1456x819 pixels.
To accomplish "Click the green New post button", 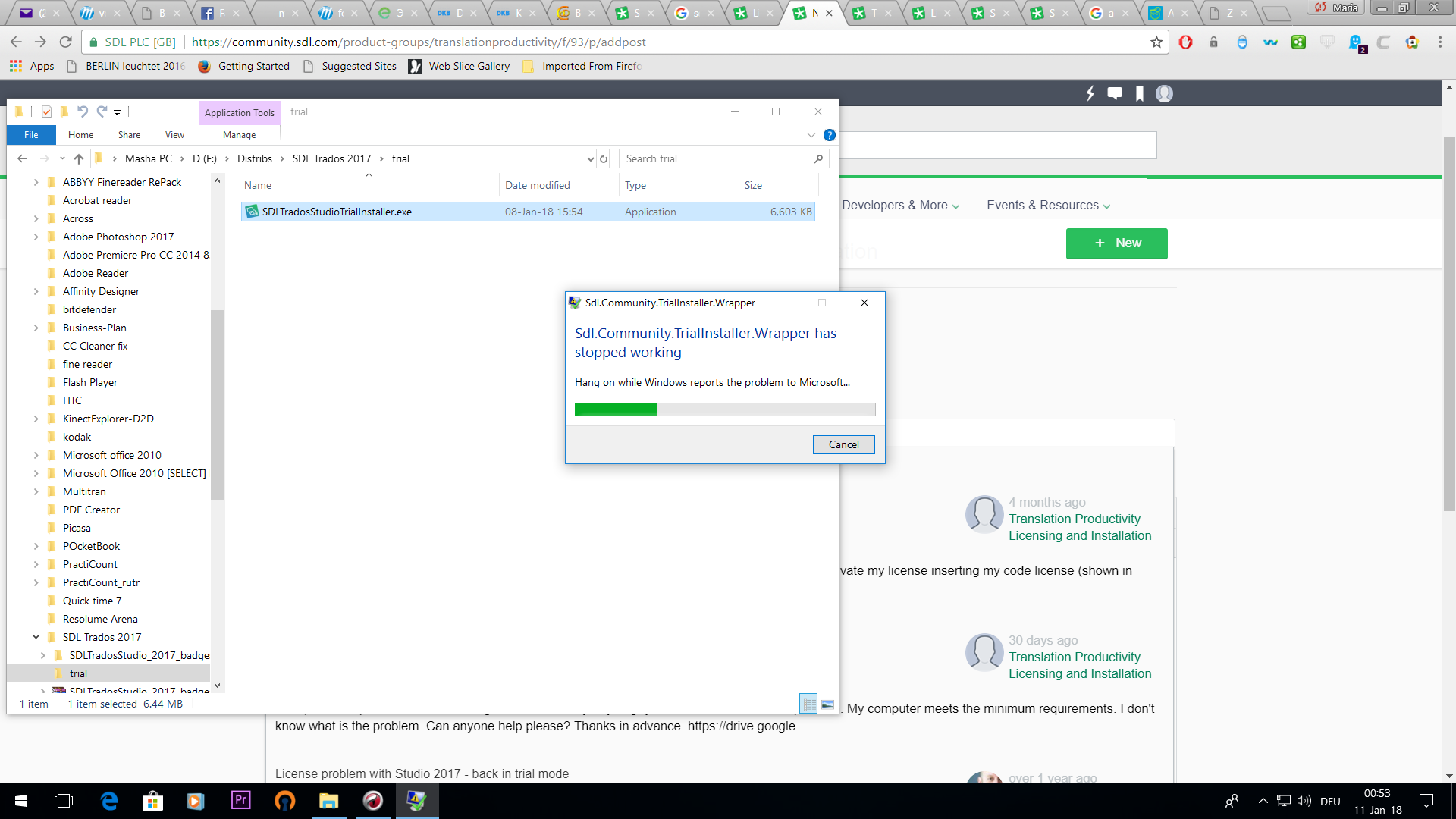I will pos(1116,243).
